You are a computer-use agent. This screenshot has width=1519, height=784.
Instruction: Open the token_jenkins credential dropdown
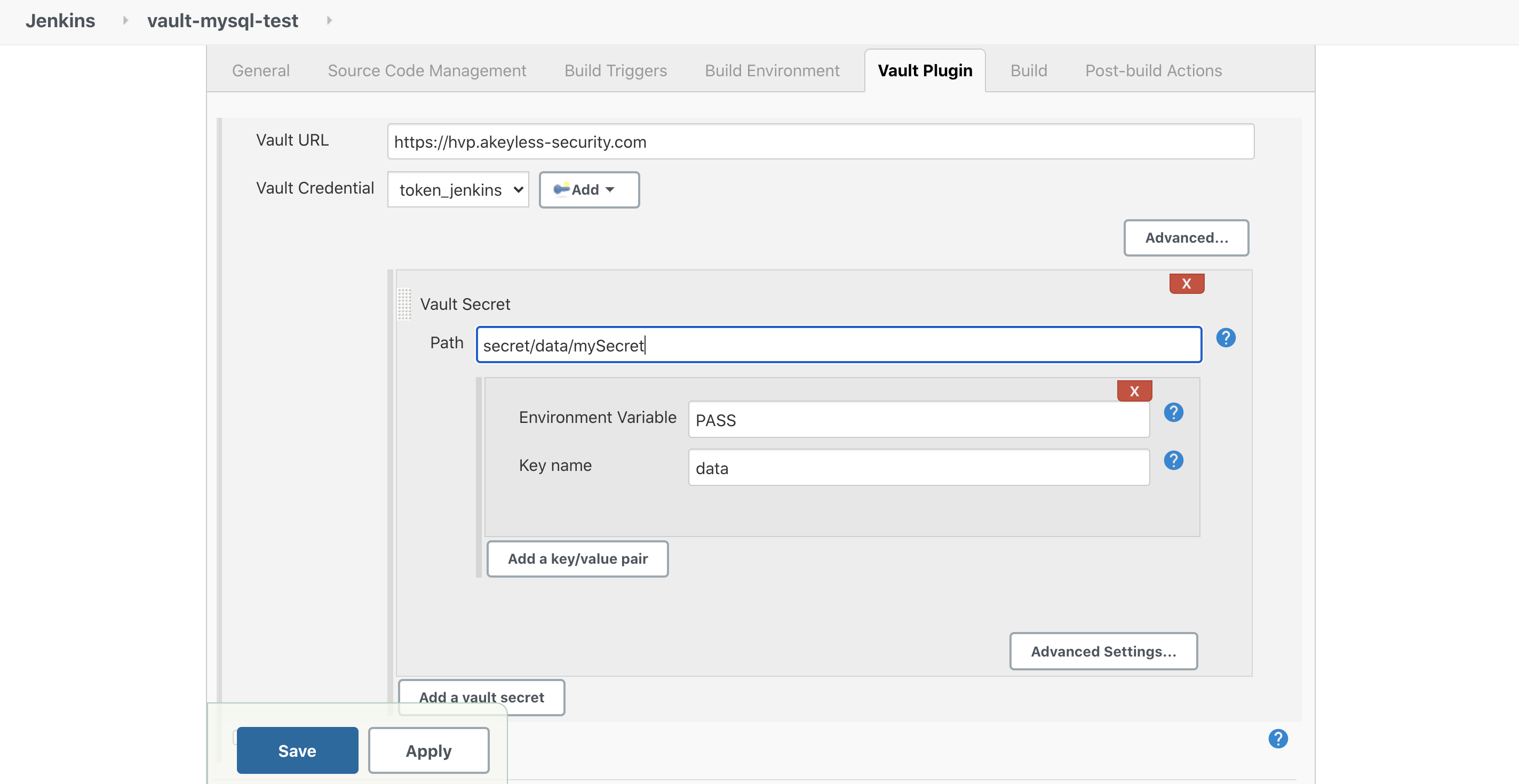coord(458,190)
